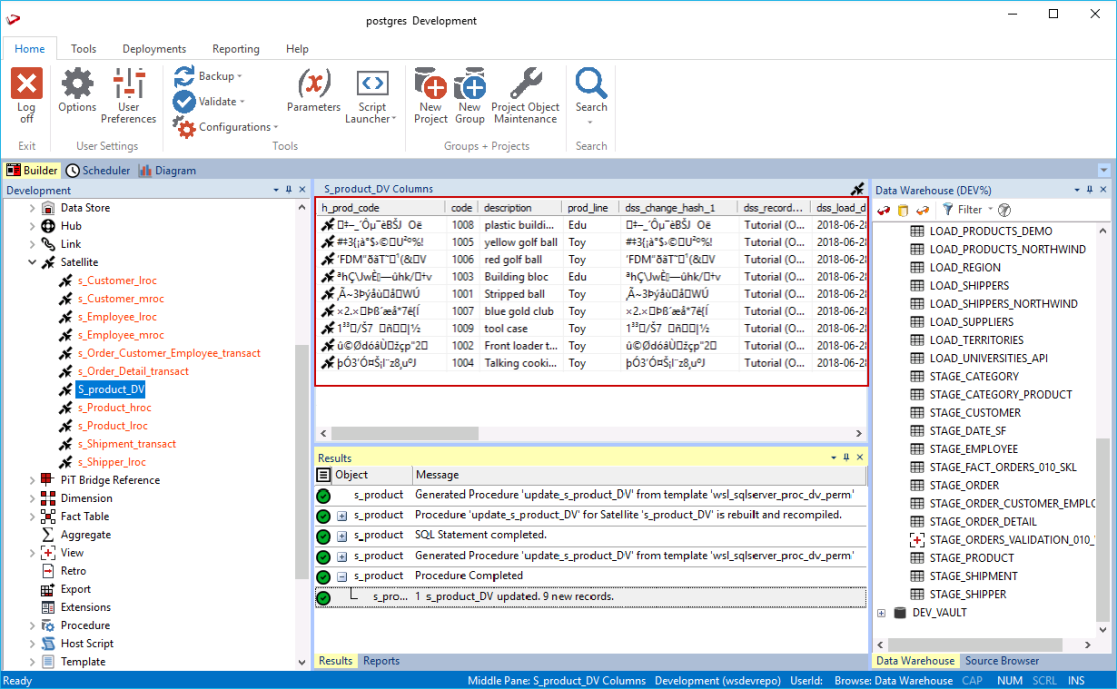Expand the DEV_VAULT tree node
The height and width of the screenshot is (689, 1117).
pyautogui.click(x=881, y=613)
